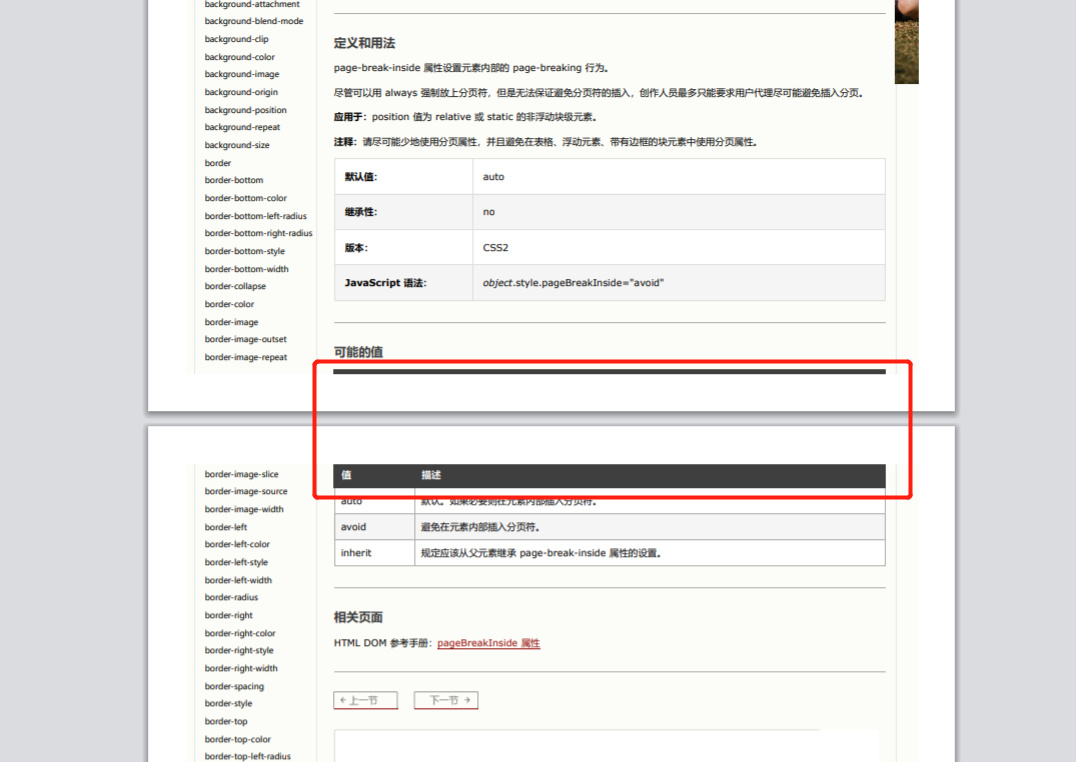Go to background-color in sidebar

pyautogui.click(x=239, y=57)
